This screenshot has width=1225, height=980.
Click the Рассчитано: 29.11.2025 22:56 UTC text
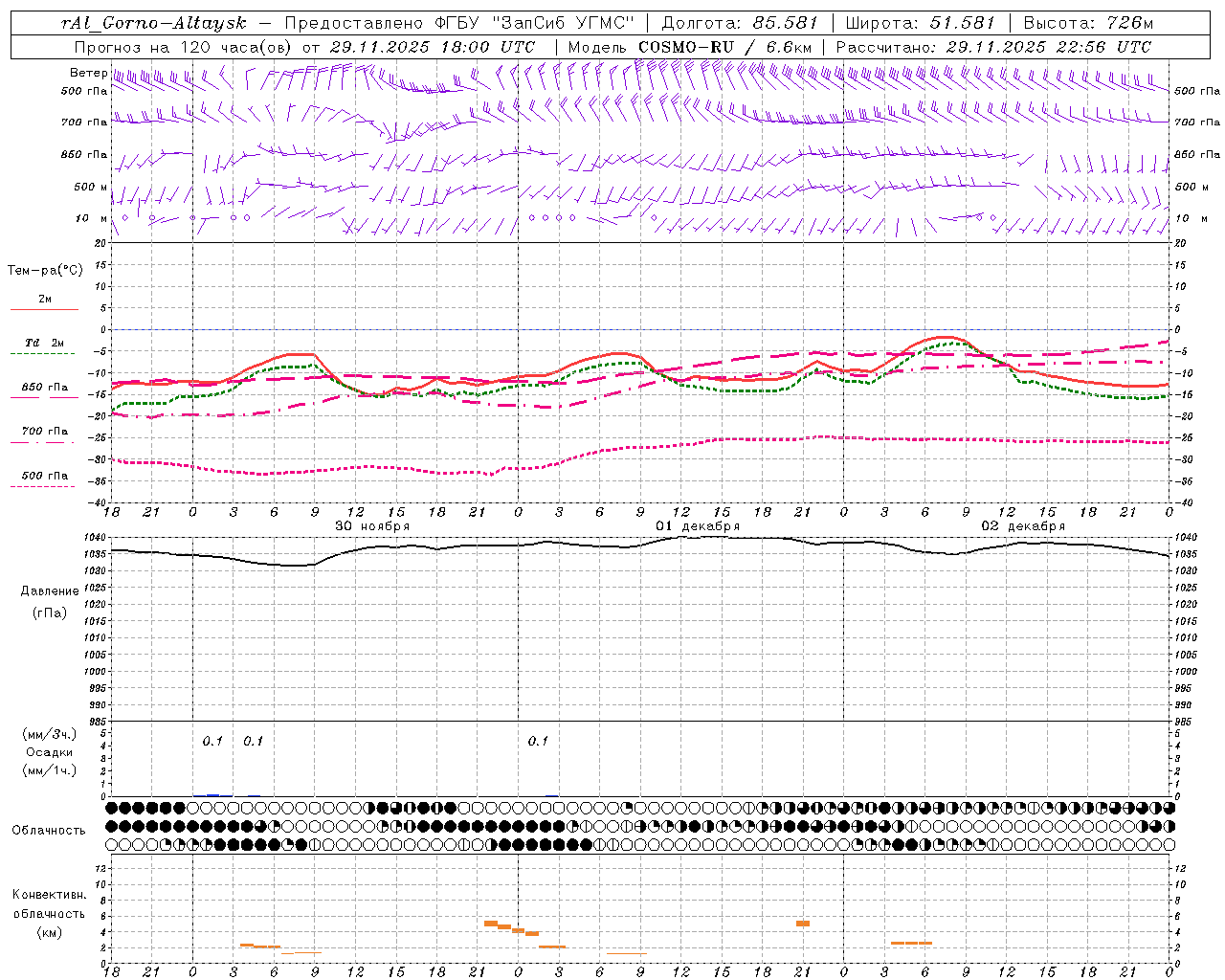(993, 47)
